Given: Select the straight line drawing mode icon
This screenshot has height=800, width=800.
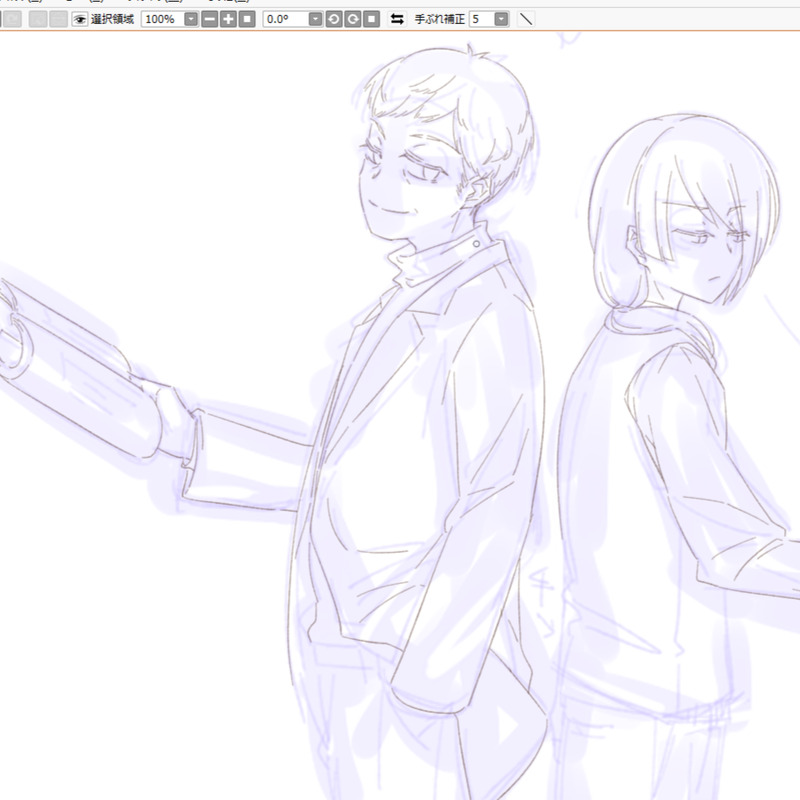Looking at the screenshot, I should click(526, 19).
